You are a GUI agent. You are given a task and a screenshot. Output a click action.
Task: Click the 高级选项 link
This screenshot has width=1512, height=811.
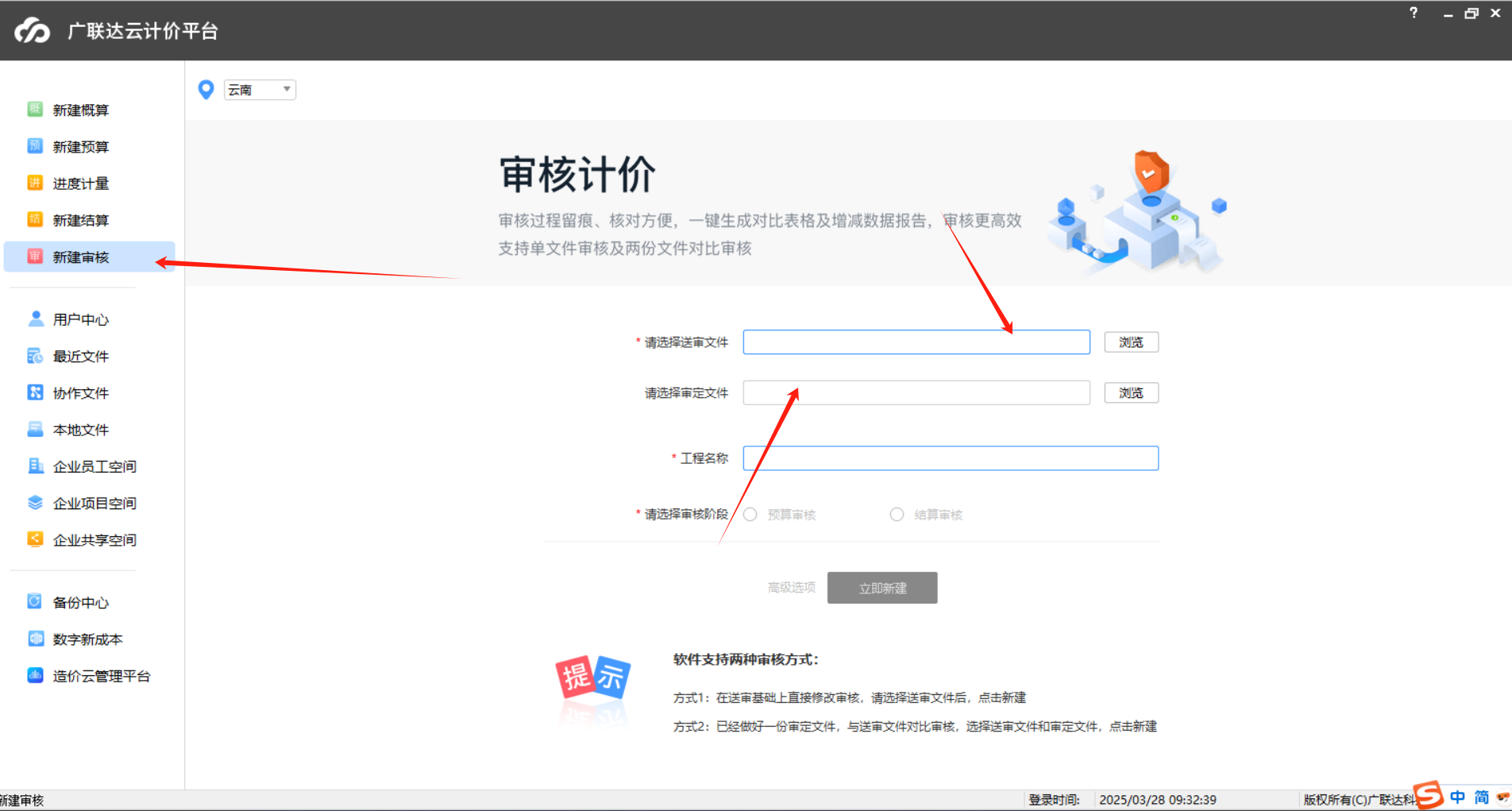pos(792,587)
